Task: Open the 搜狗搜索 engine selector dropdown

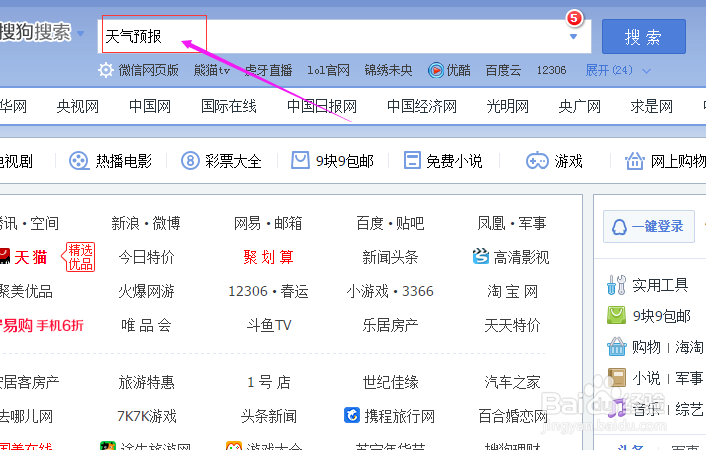Action: click(x=81, y=33)
